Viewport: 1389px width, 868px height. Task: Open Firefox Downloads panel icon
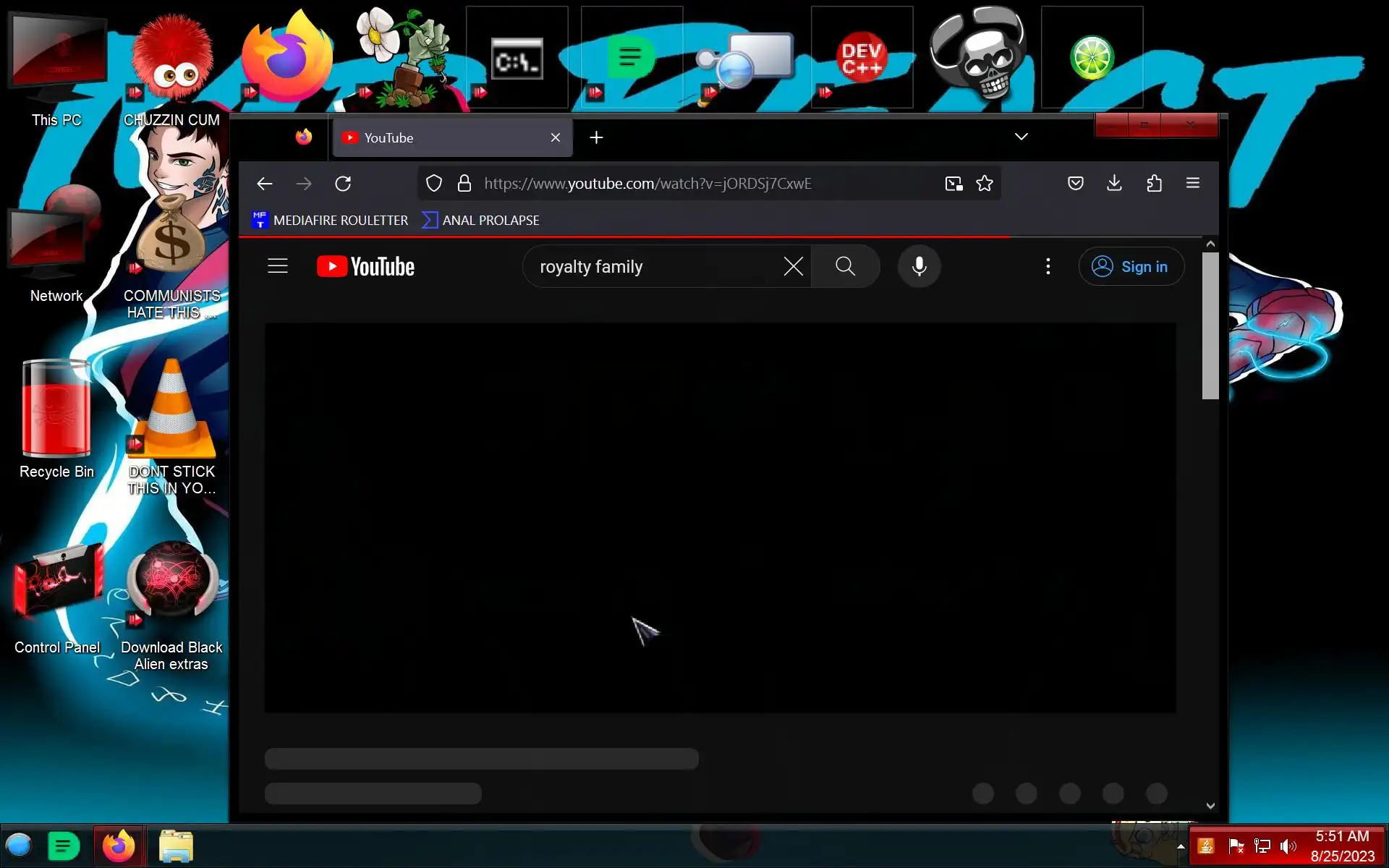click(x=1114, y=183)
